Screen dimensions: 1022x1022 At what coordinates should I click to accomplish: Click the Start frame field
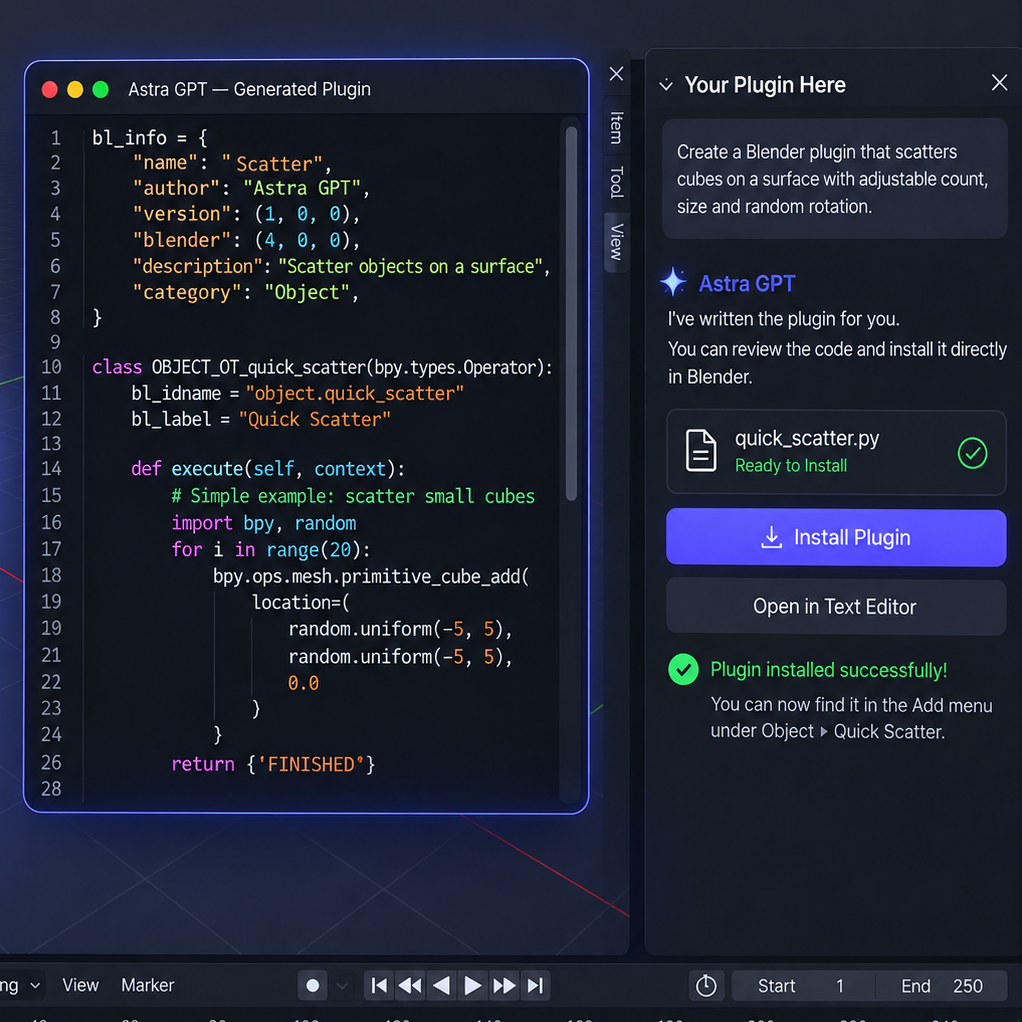click(803, 986)
